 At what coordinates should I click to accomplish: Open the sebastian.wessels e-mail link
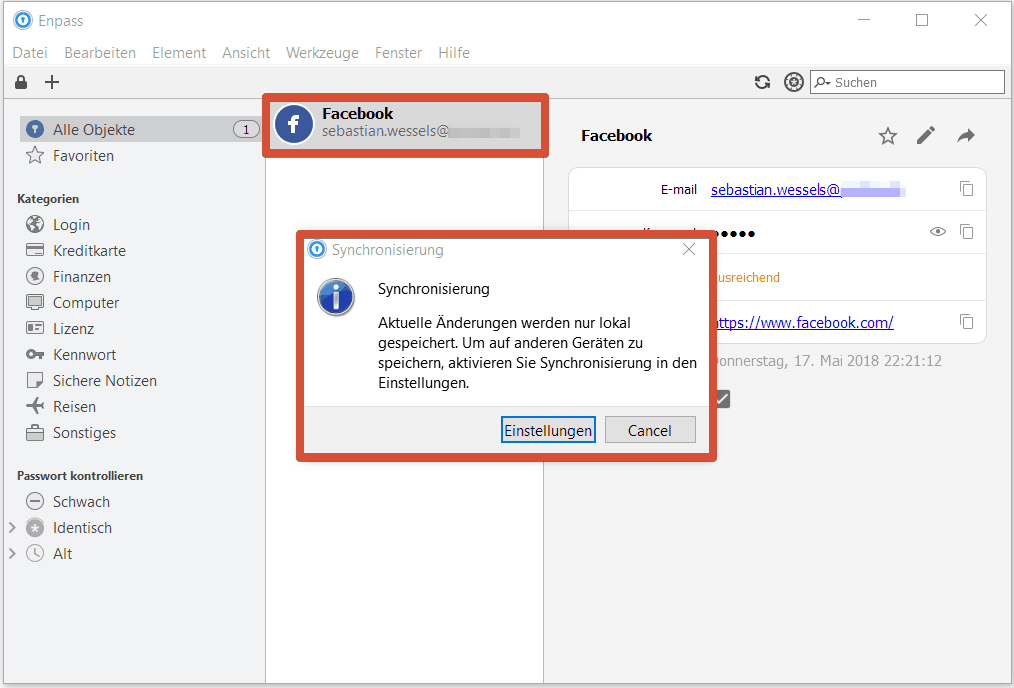pyautogui.click(x=808, y=189)
